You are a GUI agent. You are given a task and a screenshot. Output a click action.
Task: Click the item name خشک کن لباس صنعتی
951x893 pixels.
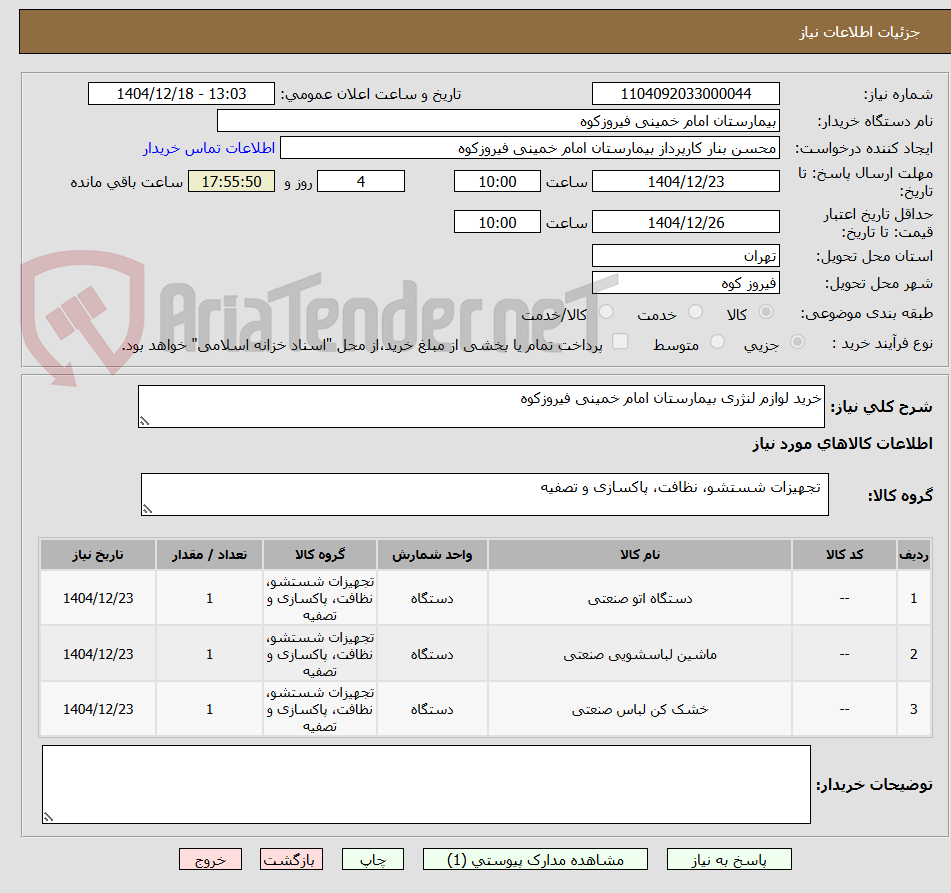click(x=639, y=709)
